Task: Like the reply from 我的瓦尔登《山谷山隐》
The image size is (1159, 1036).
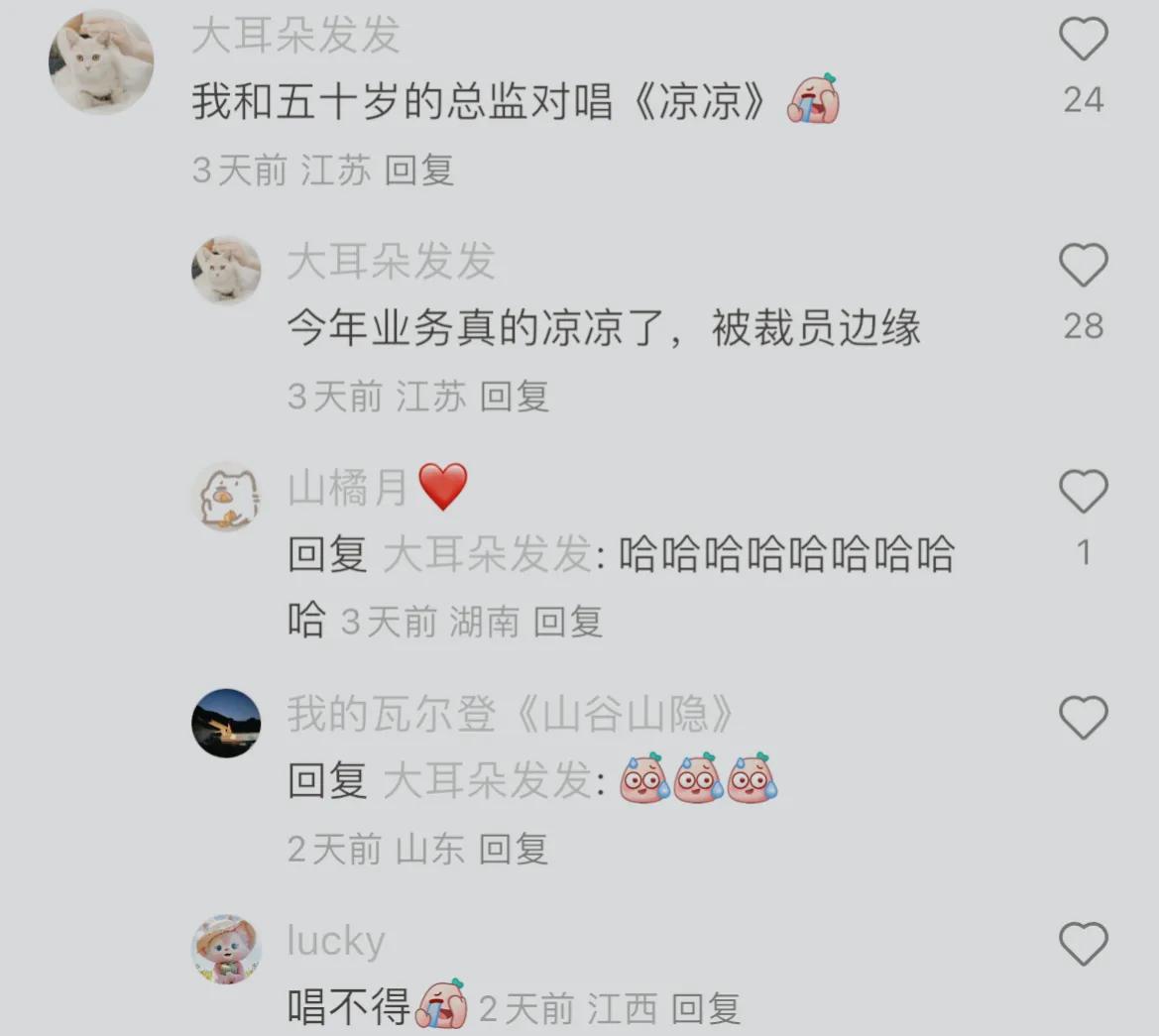Action: click(1084, 718)
